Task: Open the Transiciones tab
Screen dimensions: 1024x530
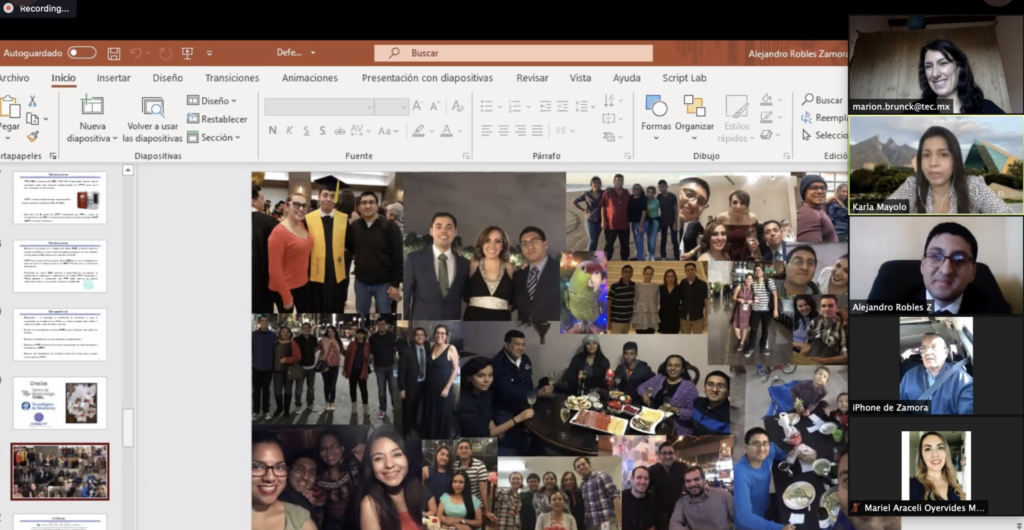Action: coord(232,78)
